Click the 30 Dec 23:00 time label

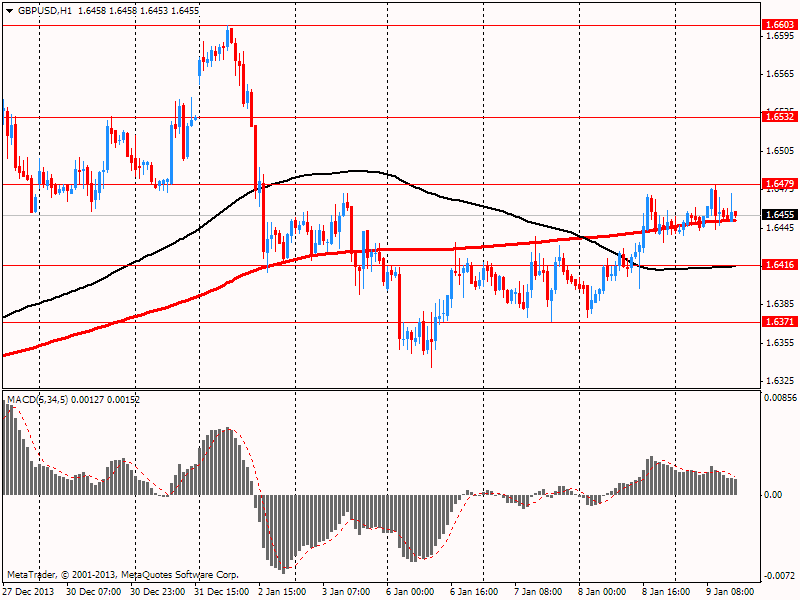click(x=158, y=592)
